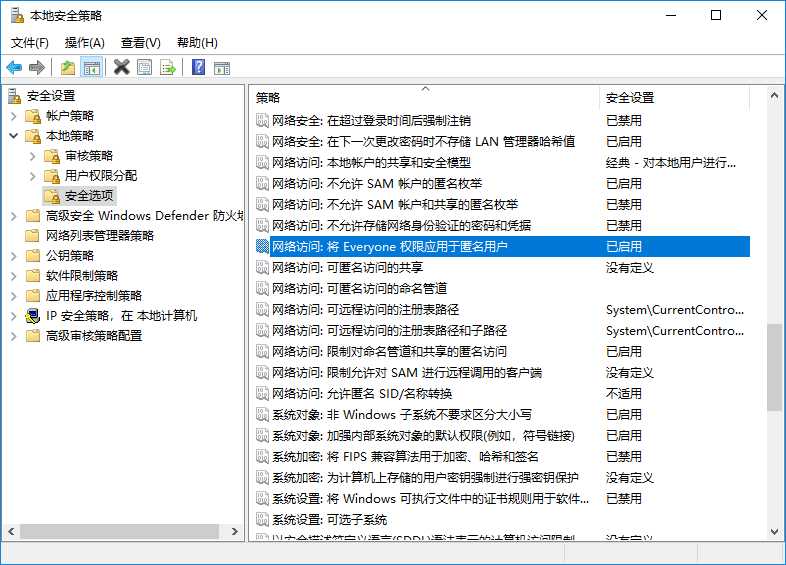786x565 pixels.
Task: Click the Forward arrow toolbar icon
Action: click(37, 67)
